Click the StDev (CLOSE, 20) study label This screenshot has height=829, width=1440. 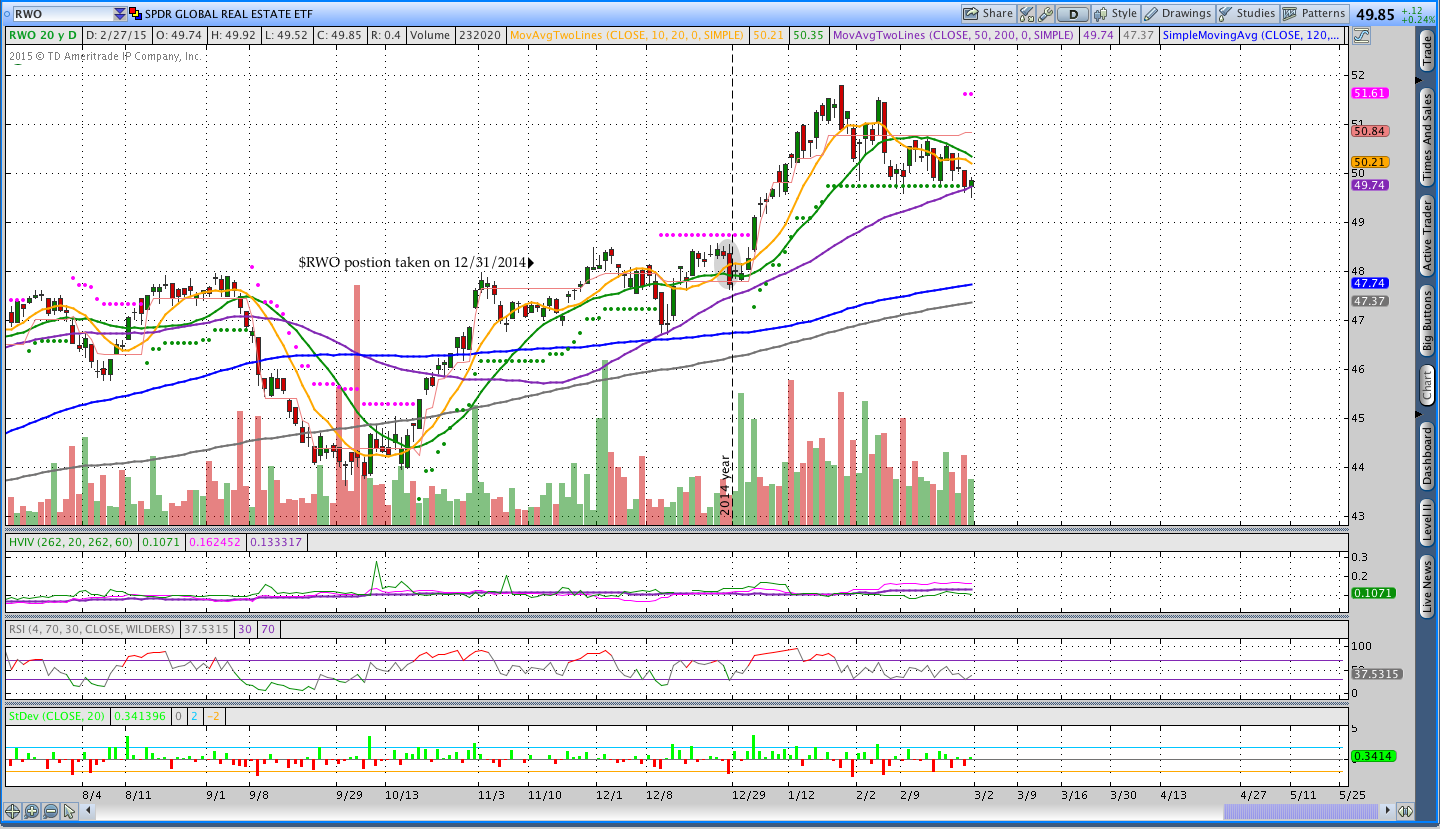click(x=56, y=717)
